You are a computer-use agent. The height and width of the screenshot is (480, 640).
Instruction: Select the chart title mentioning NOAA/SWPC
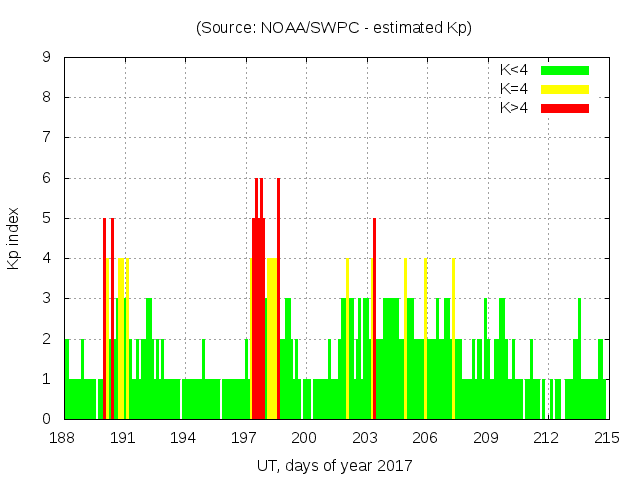pyautogui.click(x=334, y=28)
